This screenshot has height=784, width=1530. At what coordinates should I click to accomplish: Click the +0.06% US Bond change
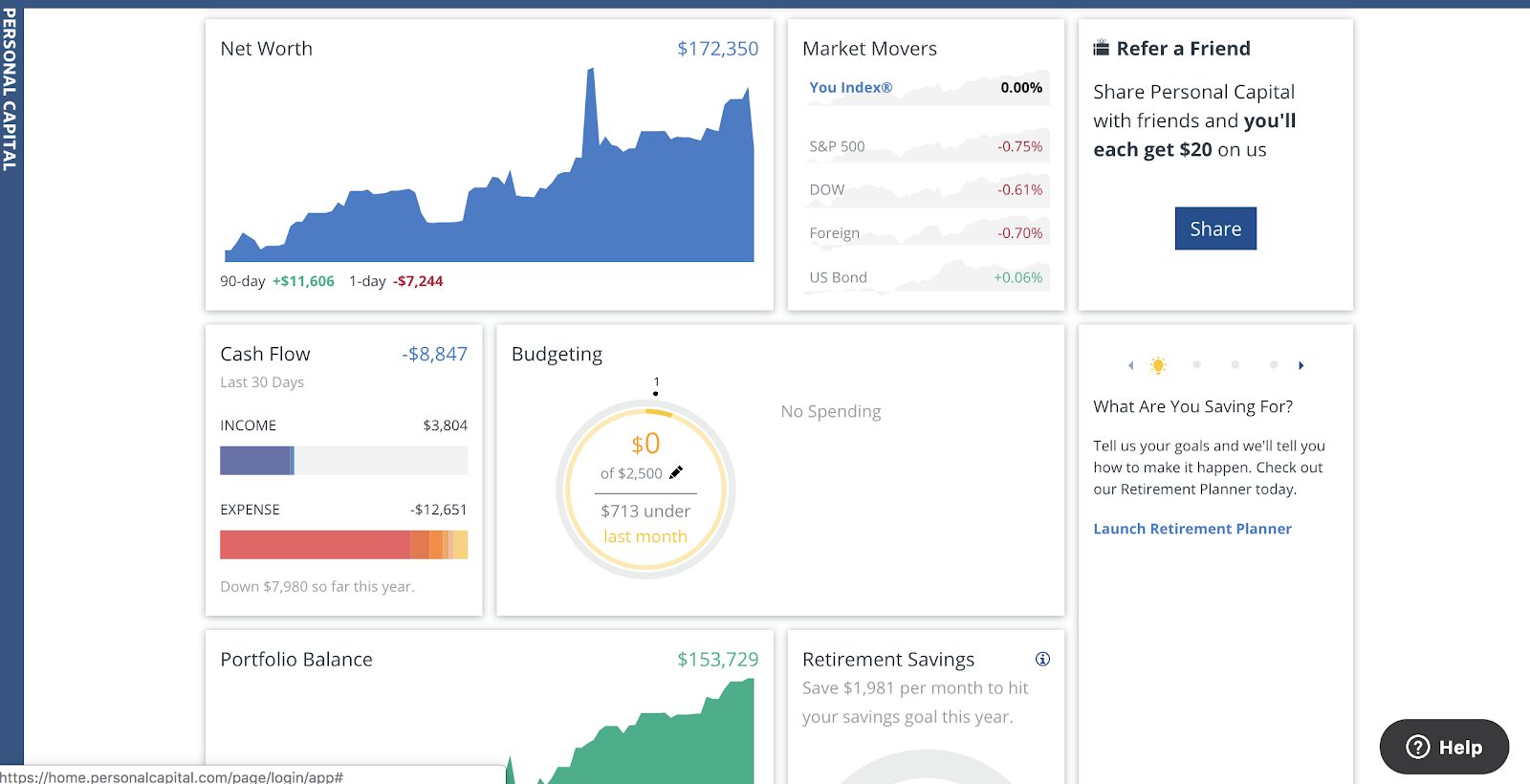click(1018, 277)
